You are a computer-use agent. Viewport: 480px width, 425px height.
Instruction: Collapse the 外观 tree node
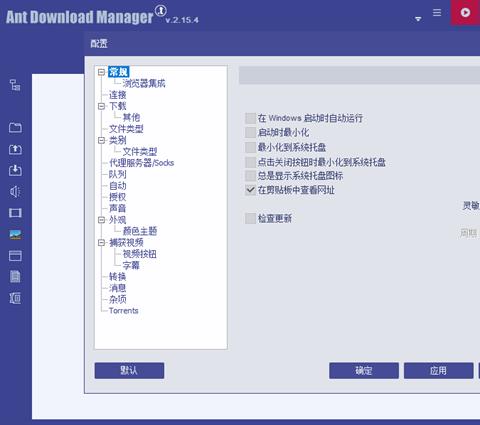tap(101, 220)
